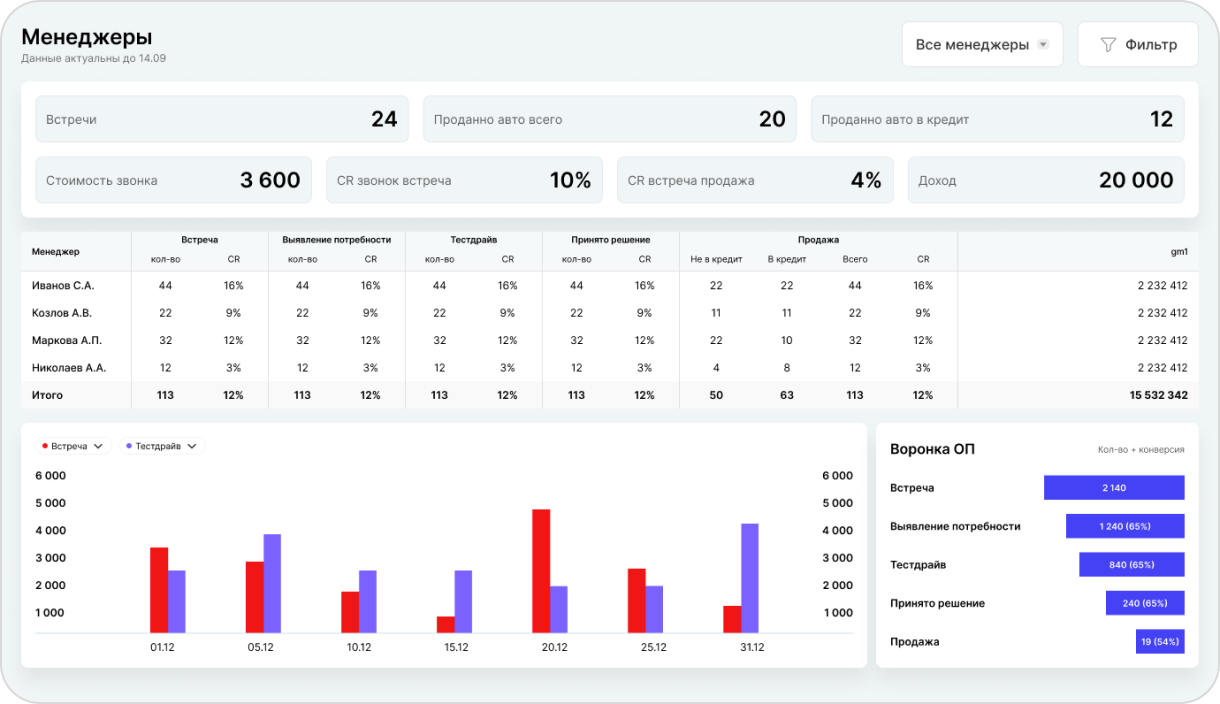Click the red bar at 01.12
The image size is (1220, 704).
[159, 590]
